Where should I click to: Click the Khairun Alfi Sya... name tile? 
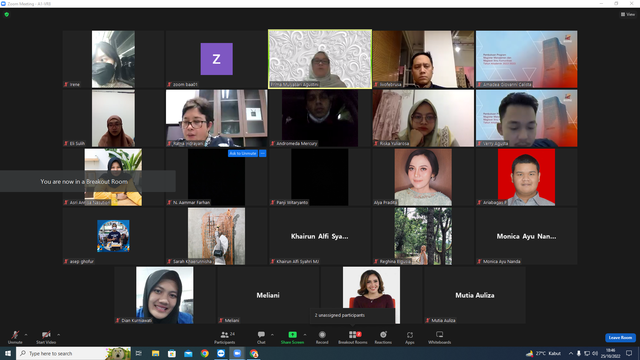(320, 236)
